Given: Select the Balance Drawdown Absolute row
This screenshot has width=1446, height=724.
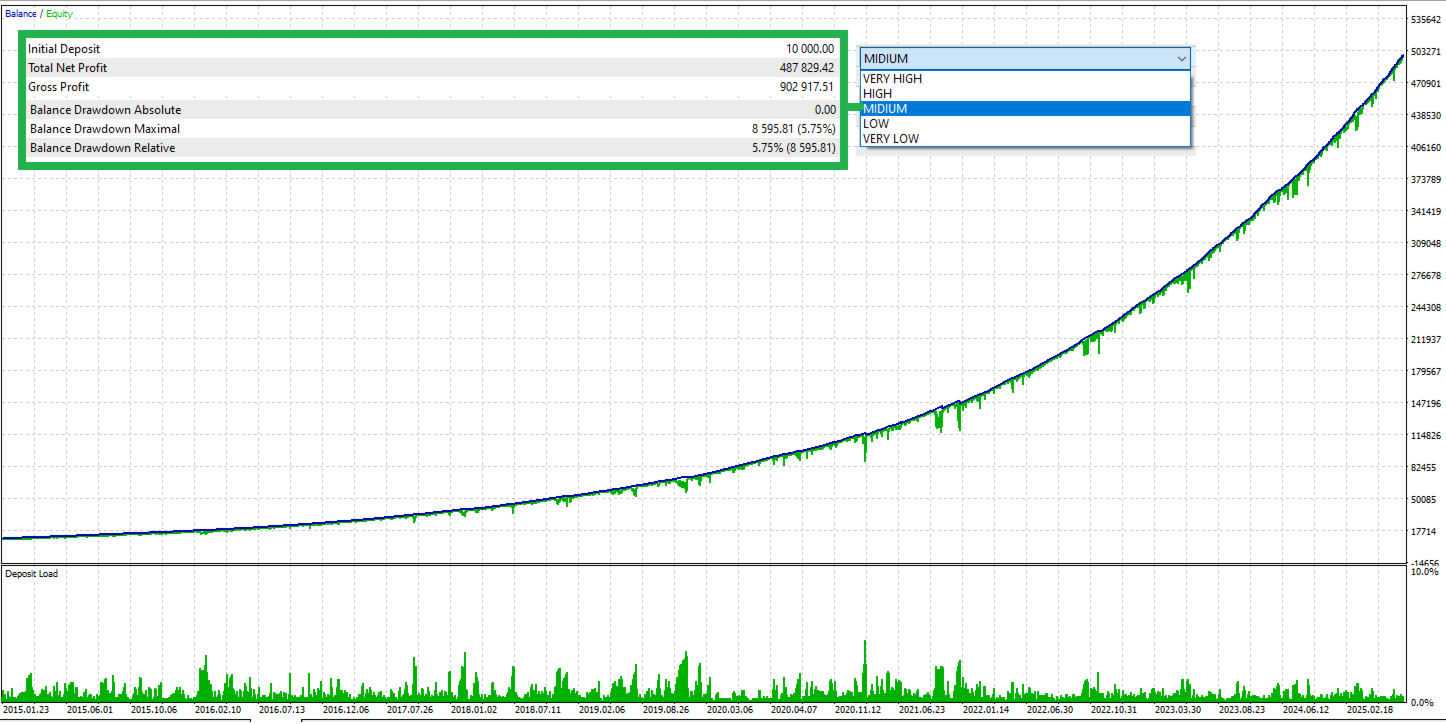Looking at the screenshot, I should click(x=432, y=110).
